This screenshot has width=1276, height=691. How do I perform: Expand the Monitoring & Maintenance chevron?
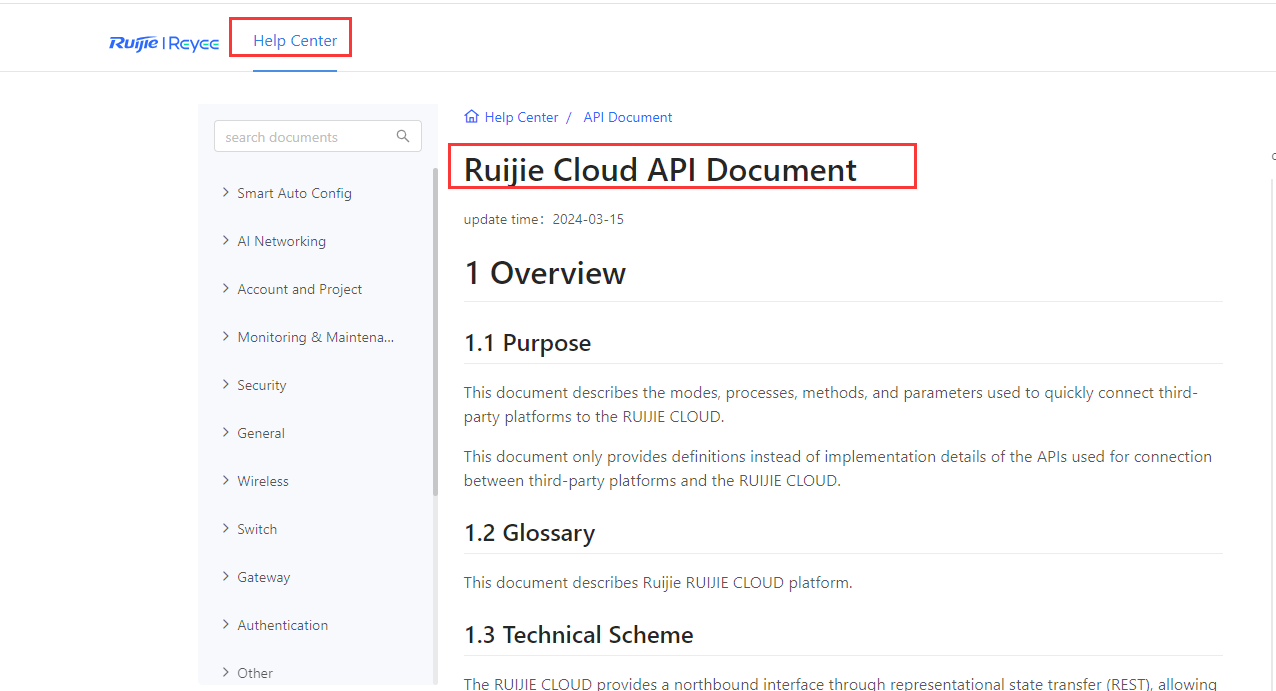tap(226, 337)
